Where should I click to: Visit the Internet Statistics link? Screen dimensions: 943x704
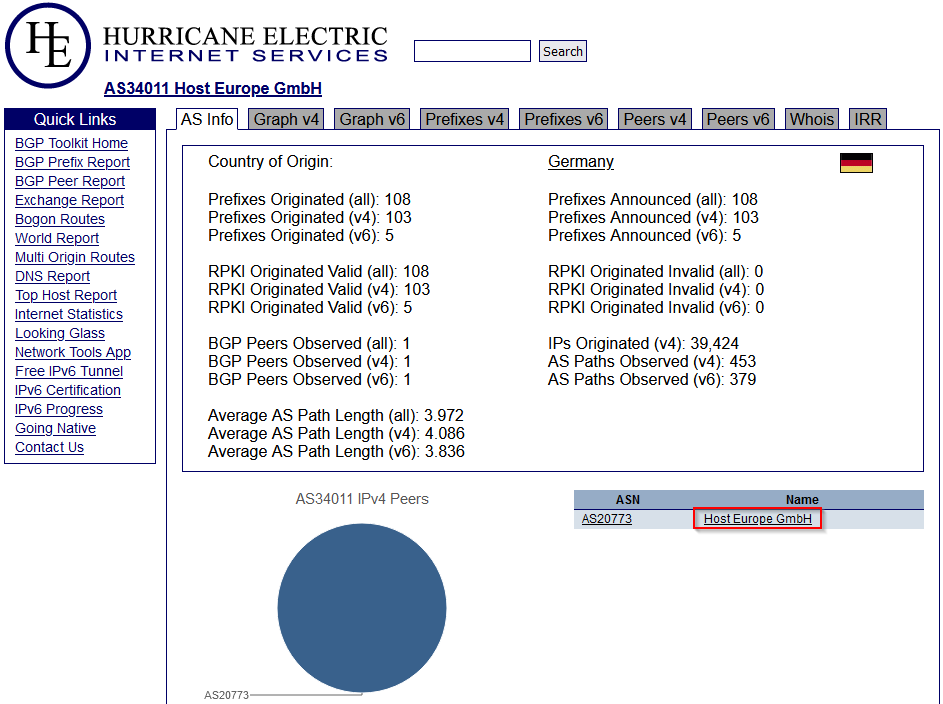[x=69, y=314]
